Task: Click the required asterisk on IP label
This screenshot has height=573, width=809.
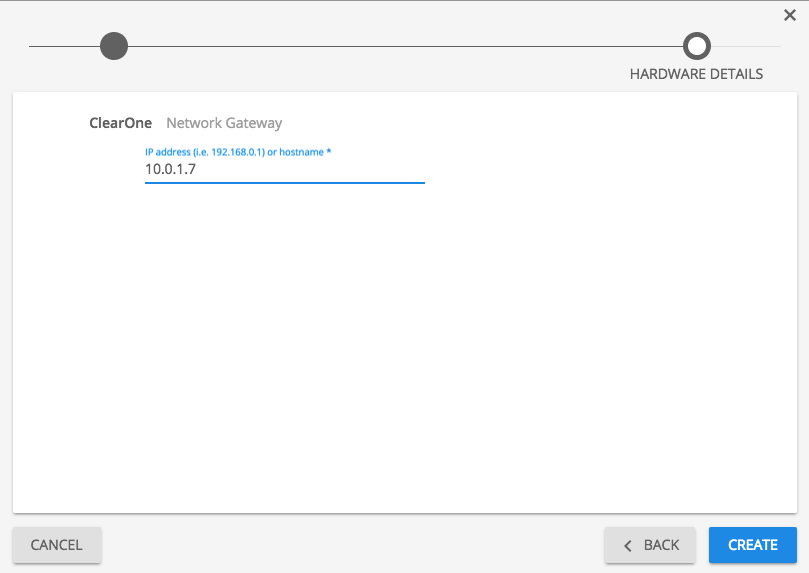Action: coord(329,151)
